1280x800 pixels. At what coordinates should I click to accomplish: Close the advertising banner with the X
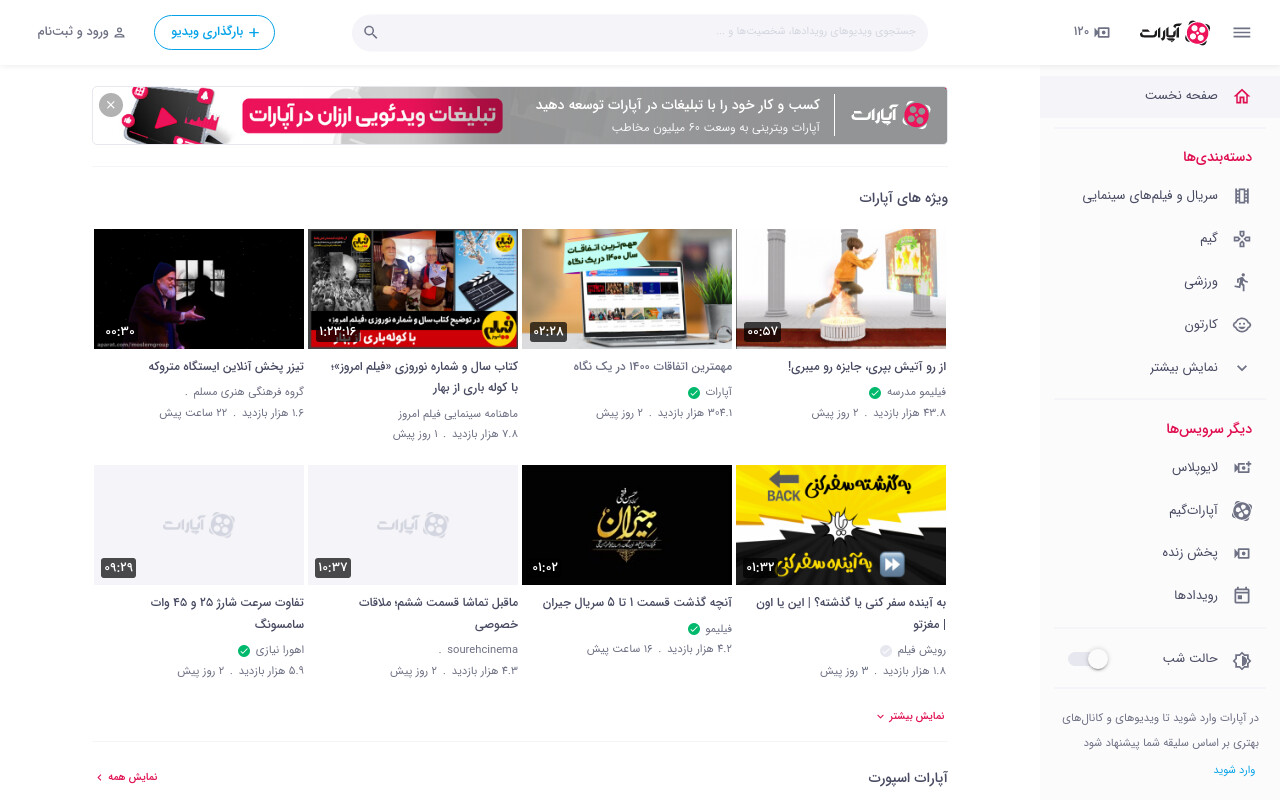(x=111, y=105)
